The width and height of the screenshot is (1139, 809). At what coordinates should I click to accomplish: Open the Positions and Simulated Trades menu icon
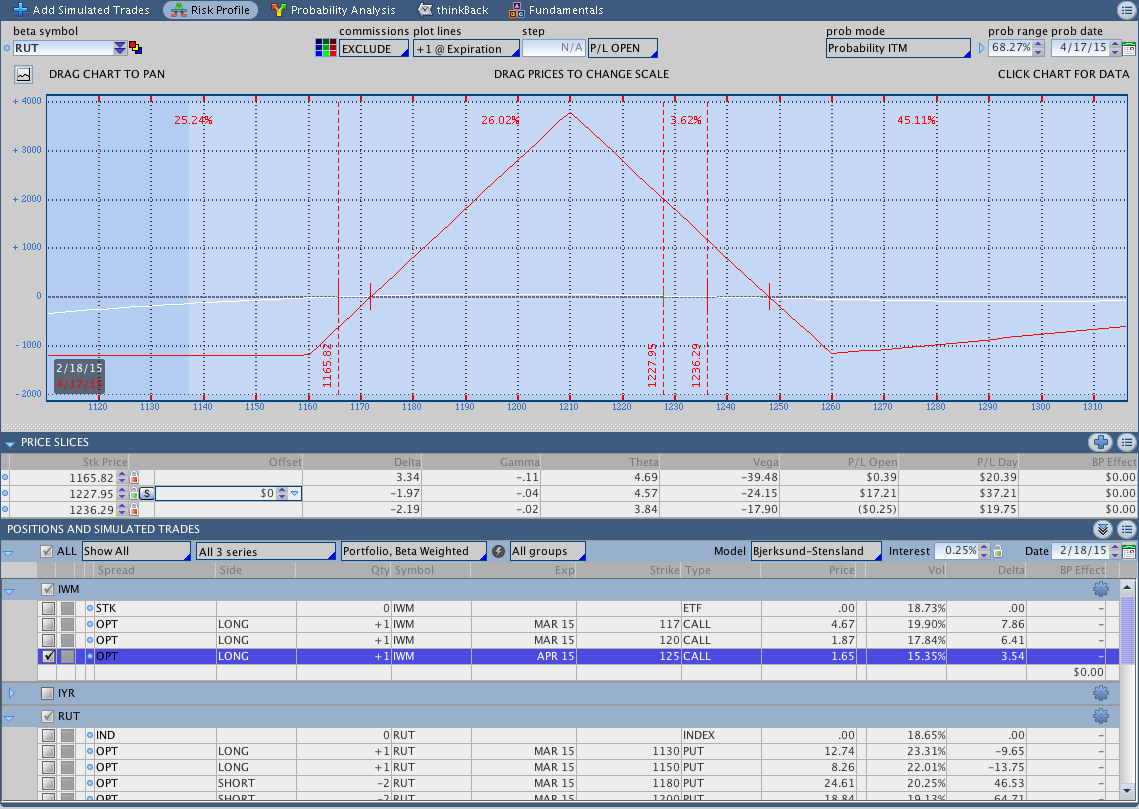tap(1127, 529)
